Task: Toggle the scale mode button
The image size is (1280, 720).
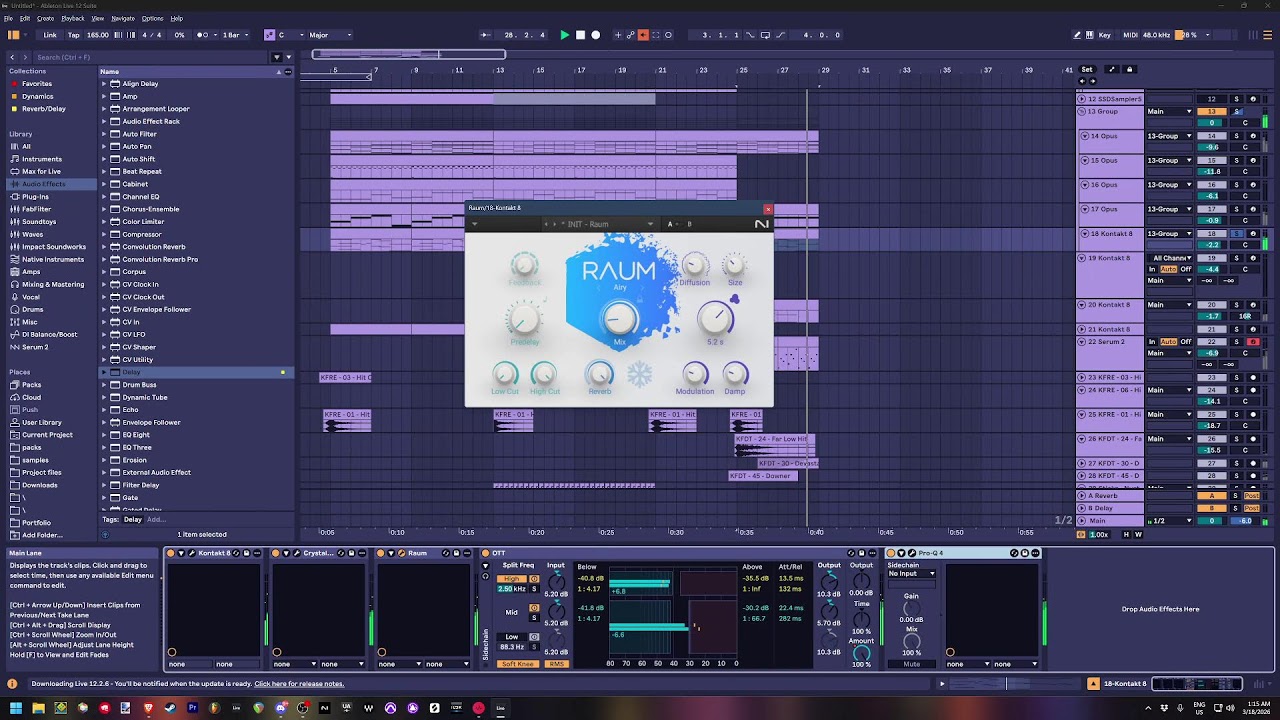Action: pyautogui.click(x=269, y=35)
